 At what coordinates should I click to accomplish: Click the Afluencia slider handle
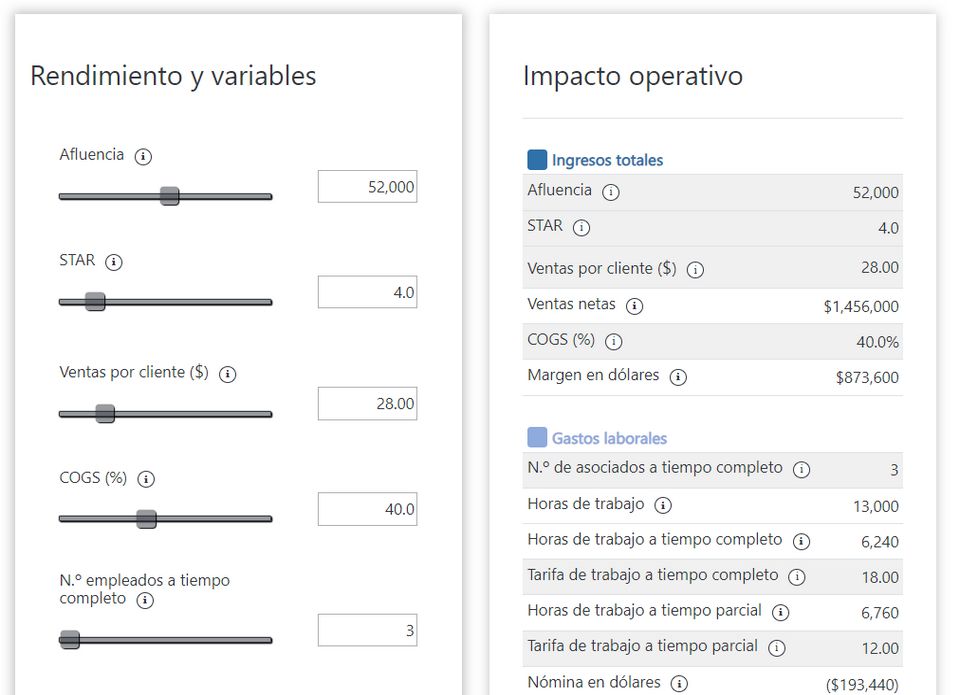pyautogui.click(x=170, y=196)
